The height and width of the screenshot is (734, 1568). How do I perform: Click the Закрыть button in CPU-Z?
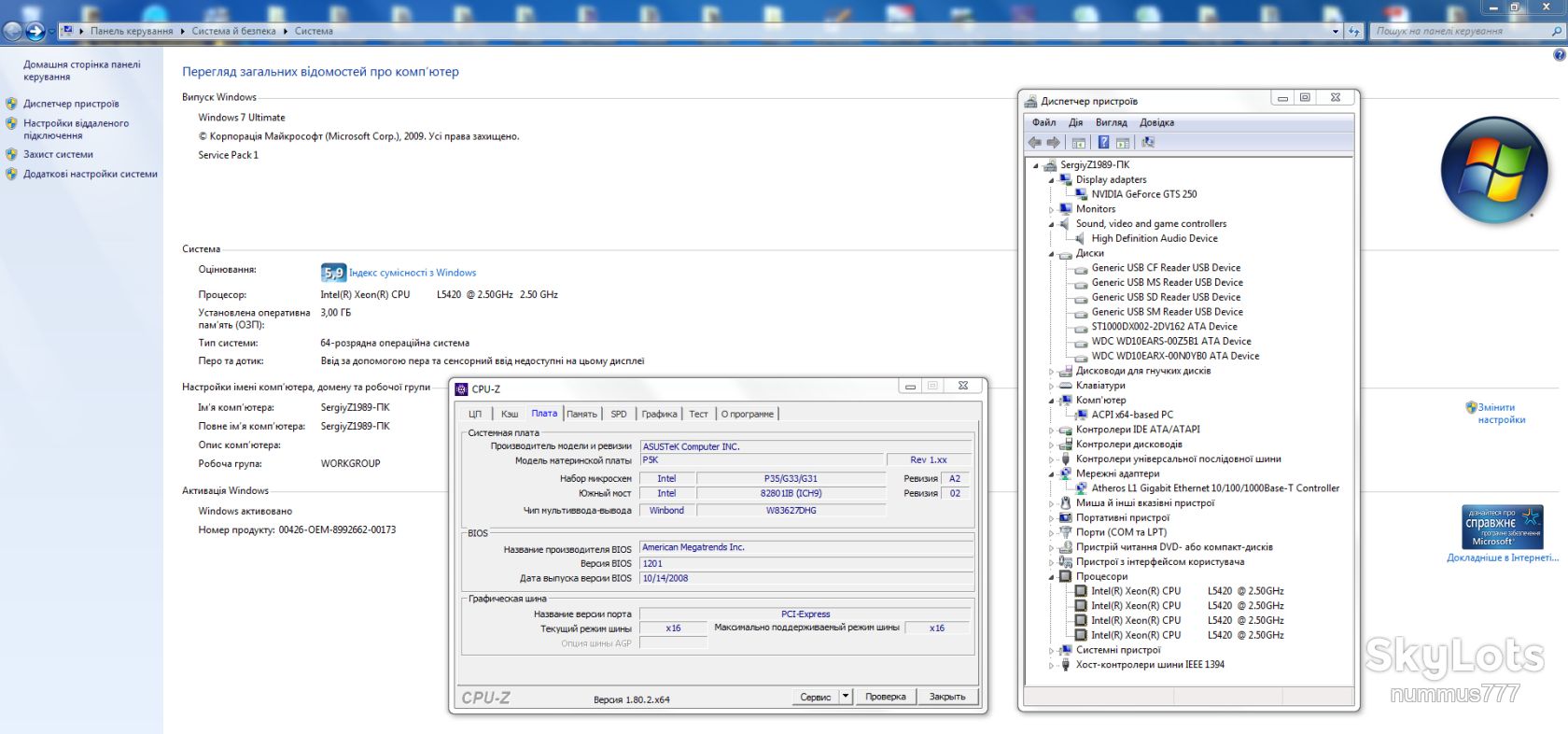pos(947,697)
